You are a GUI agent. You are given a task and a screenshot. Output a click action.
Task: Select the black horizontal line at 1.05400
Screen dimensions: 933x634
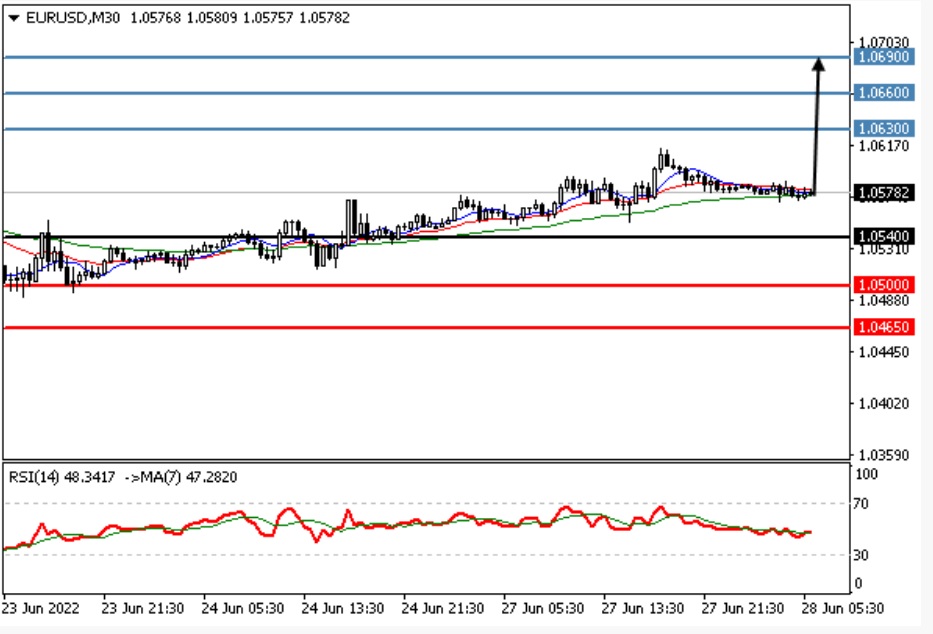(x=426, y=237)
